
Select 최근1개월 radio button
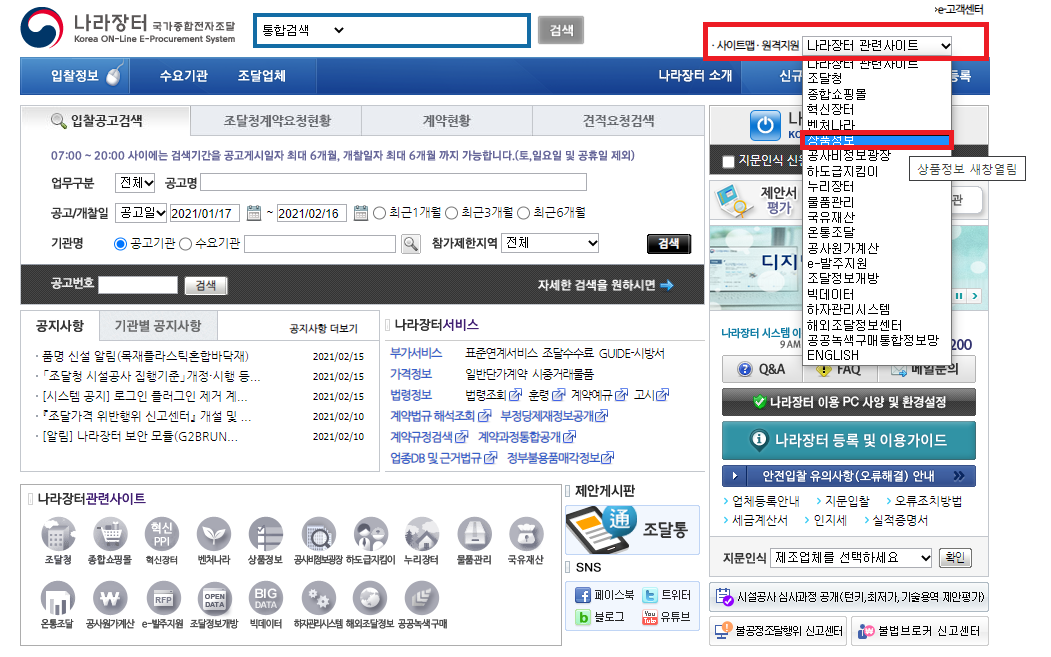point(379,213)
